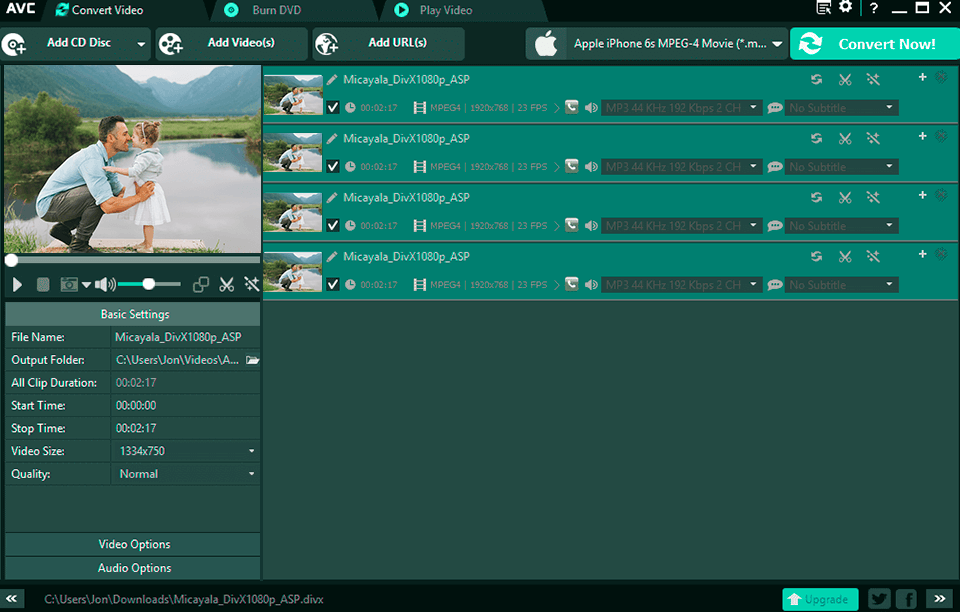
Task: Open the Facebook icon in the status bar
Action: pyautogui.click(x=906, y=598)
